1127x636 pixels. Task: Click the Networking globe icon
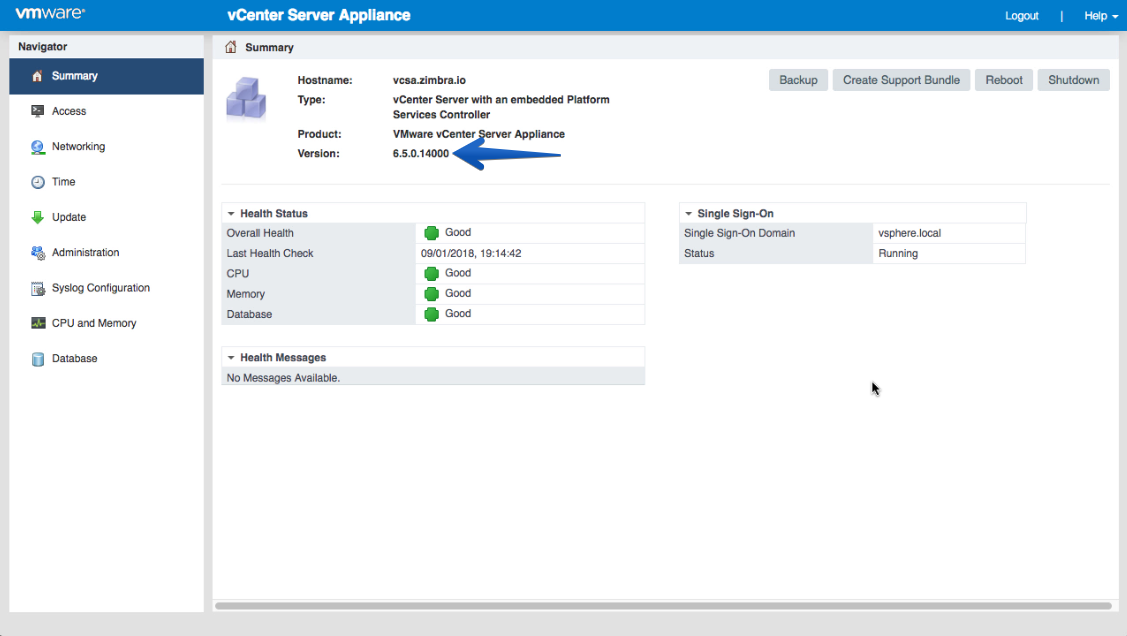click(x=37, y=147)
